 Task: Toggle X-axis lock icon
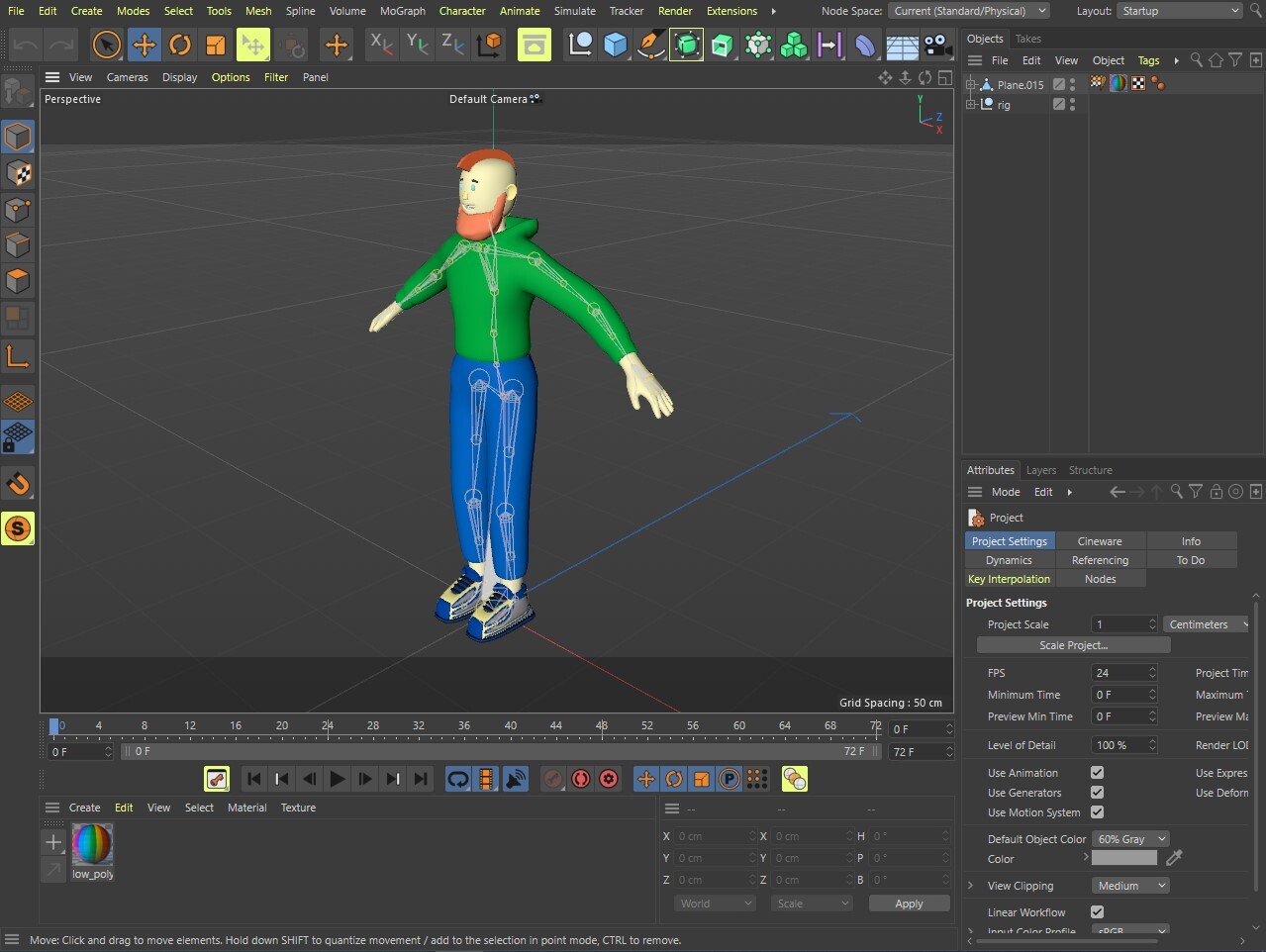[380, 44]
